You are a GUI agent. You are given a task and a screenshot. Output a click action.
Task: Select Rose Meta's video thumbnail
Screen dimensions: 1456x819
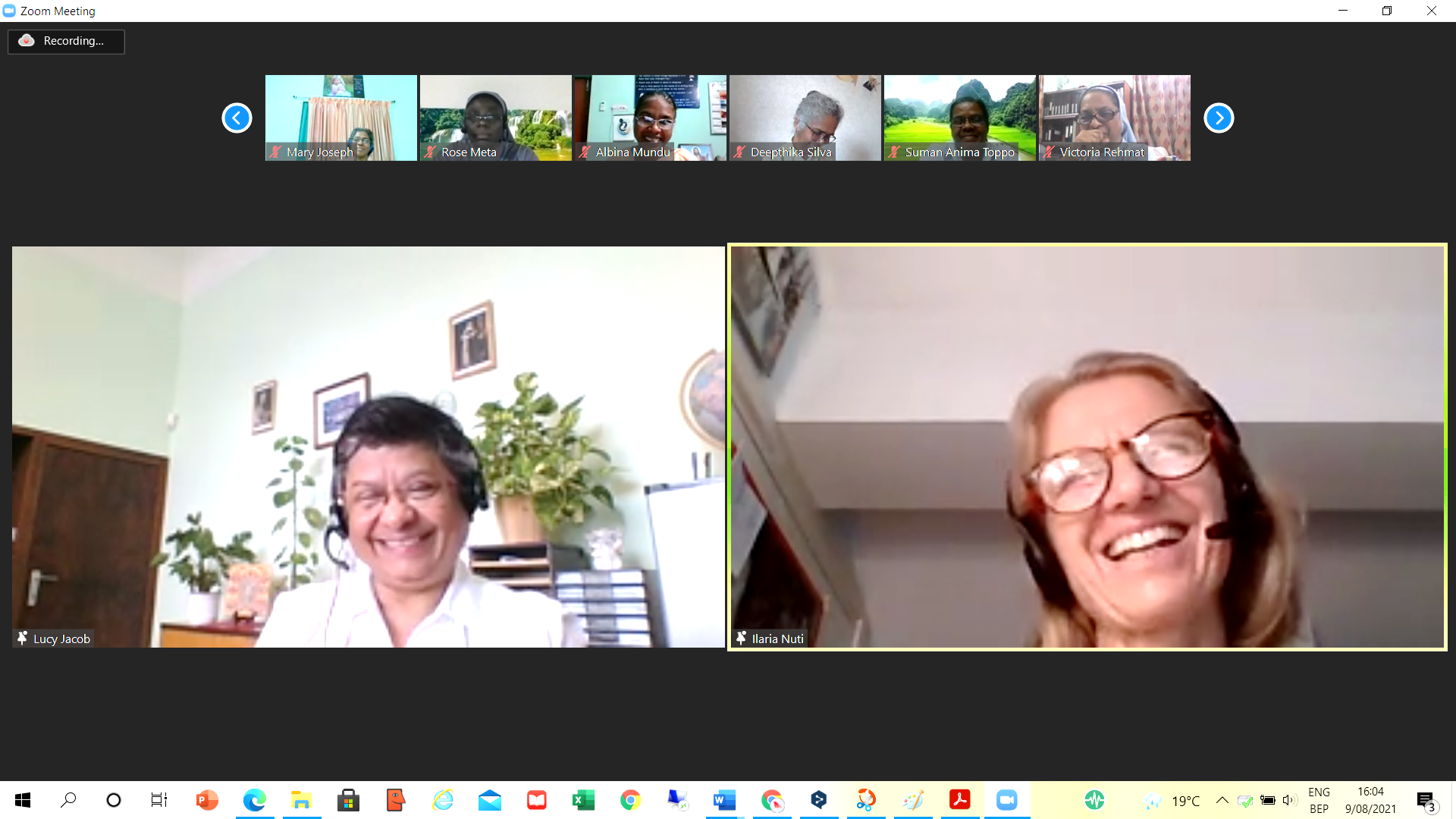click(x=495, y=117)
